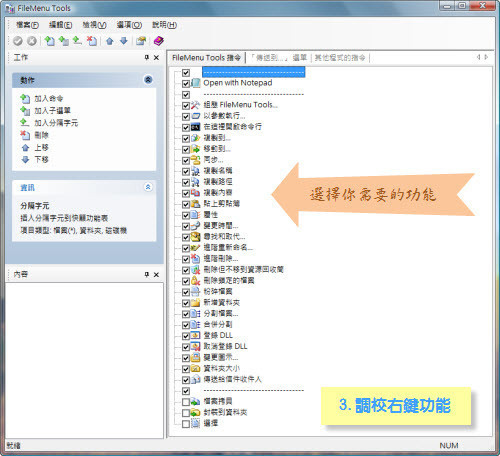This screenshot has height=456, width=500.
Task: Uncheck the 屬性 checkbox
Action: pyautogui.click(x=186, y=216)
